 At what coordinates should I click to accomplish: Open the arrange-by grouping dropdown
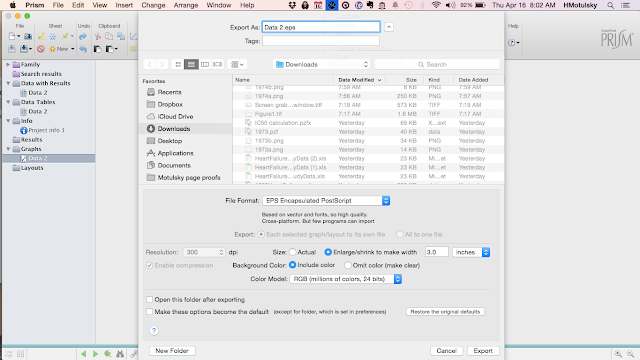237,64
